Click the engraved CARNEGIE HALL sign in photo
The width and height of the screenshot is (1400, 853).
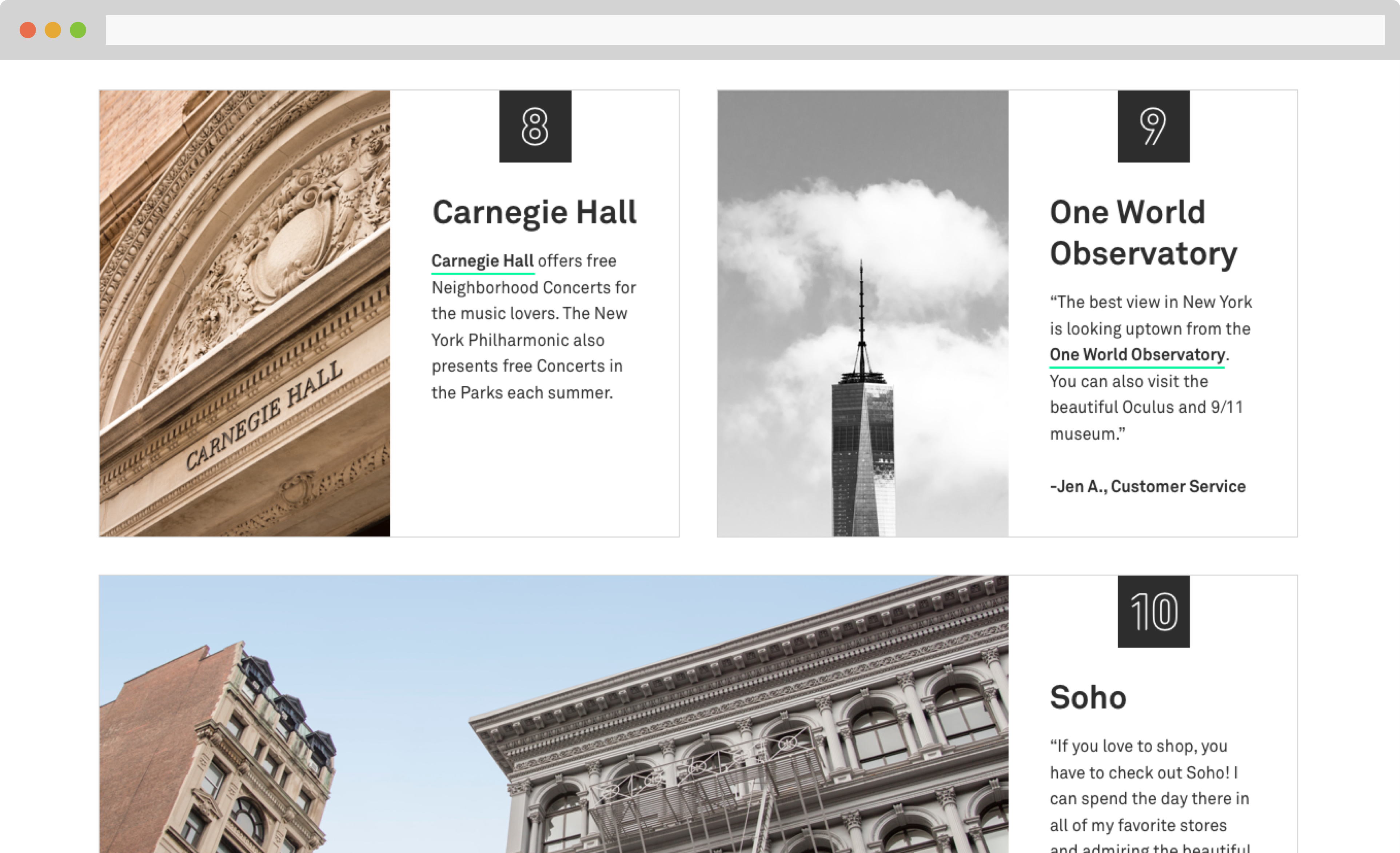[x=264, y=416]
